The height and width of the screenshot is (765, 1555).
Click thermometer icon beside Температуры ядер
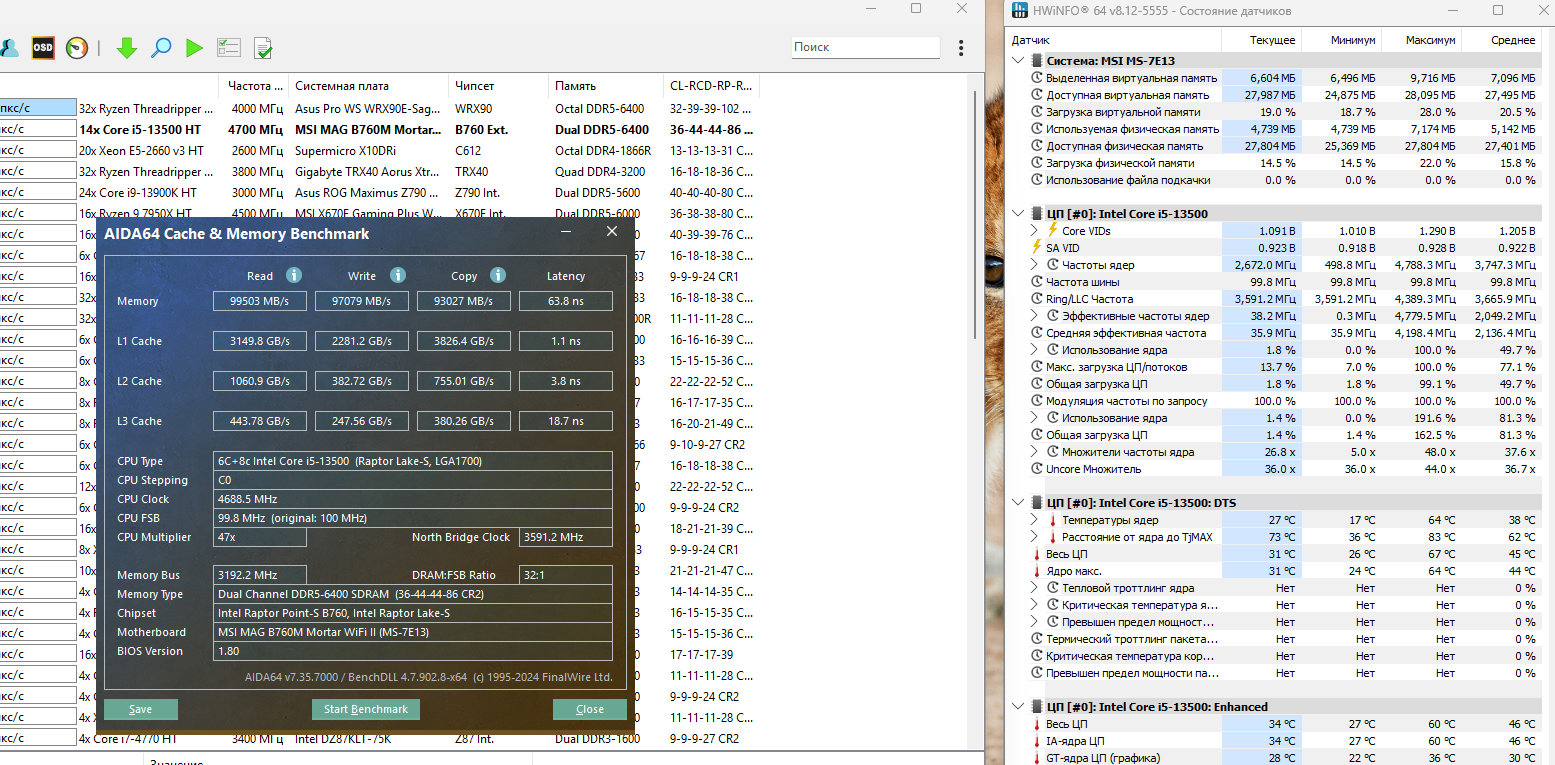tap(1052, 520)
